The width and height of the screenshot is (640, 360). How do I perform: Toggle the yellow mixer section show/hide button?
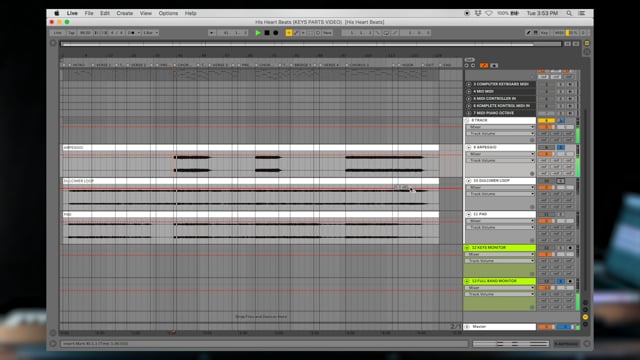click(585, 317)
